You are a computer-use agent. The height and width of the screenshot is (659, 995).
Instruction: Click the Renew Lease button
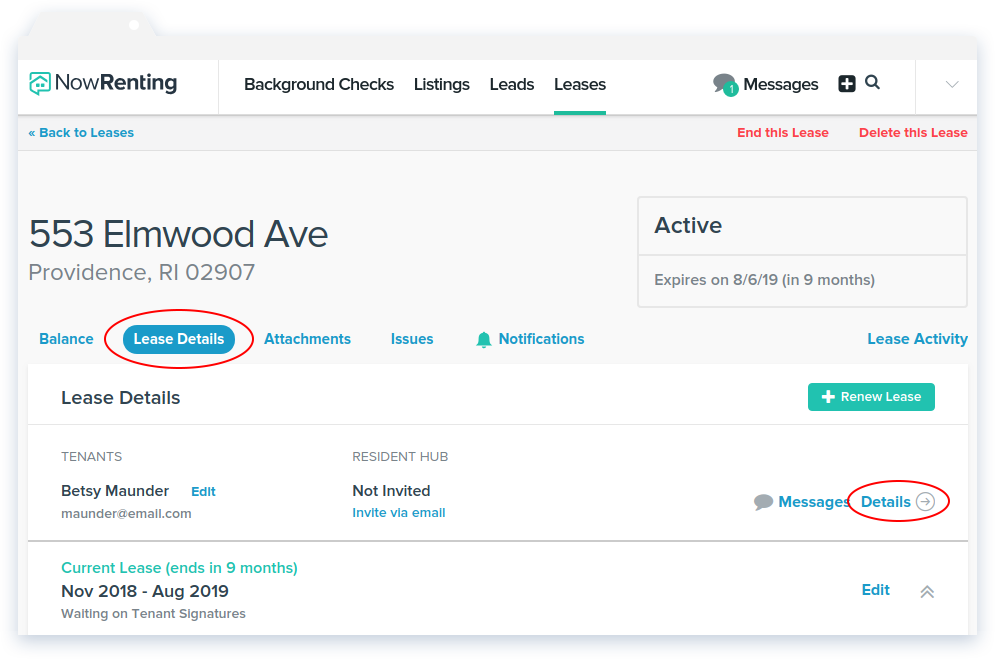tap(871, 397)
